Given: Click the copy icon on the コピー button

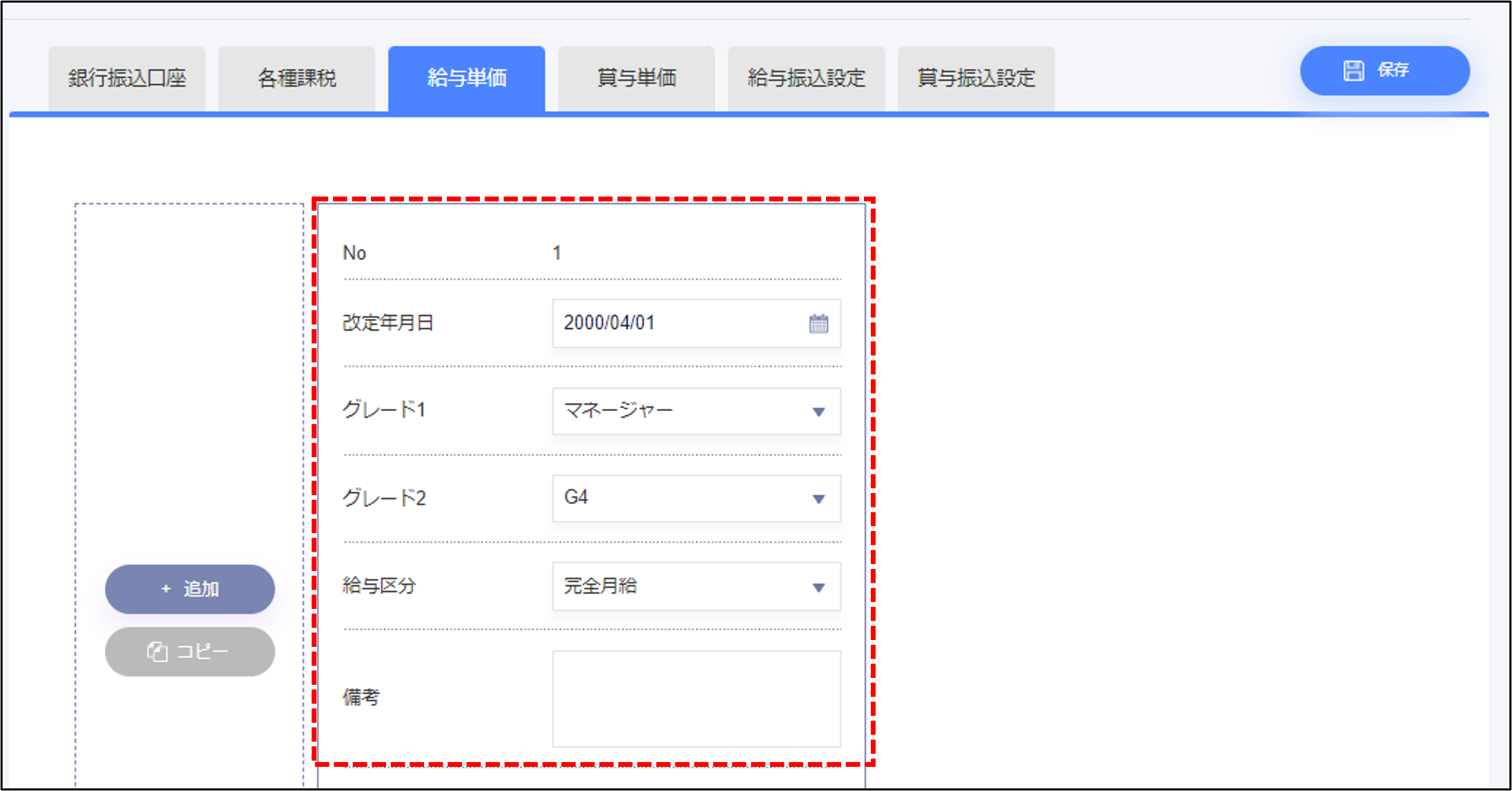Looking at the screenshot, I should click(x=157, y=652).
